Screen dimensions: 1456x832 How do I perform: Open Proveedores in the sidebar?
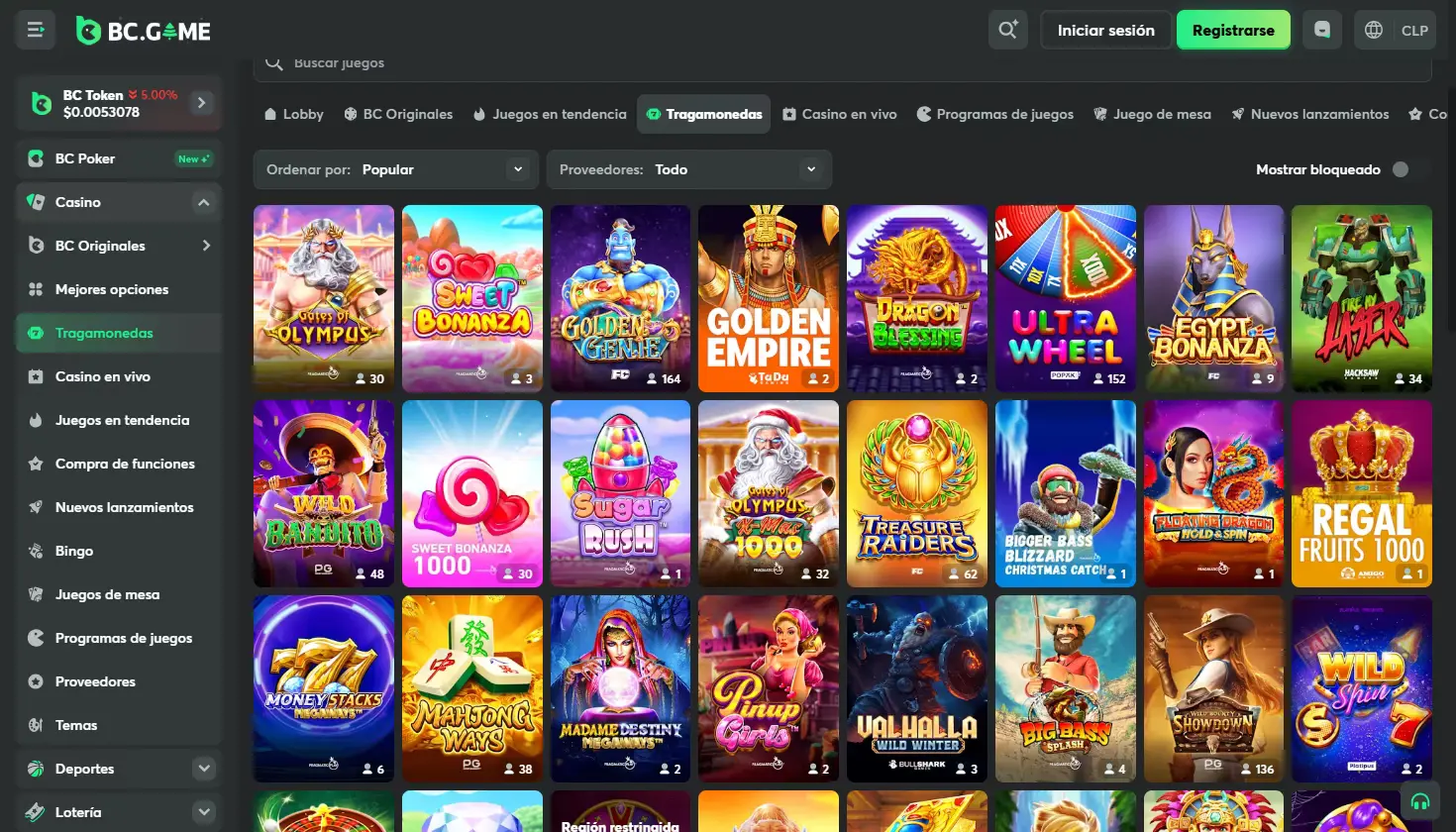(95, 681)
